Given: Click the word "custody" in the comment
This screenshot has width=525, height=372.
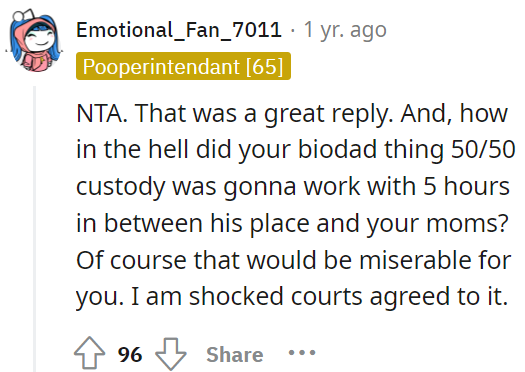Looking at the screenshot, I should [121, 188].
